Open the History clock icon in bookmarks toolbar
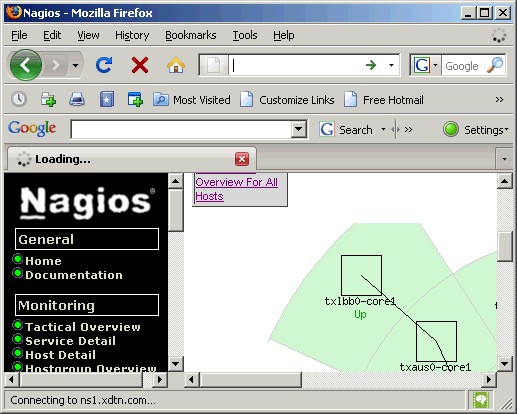This screenshot has width=517, height=414. pos(19,99)
